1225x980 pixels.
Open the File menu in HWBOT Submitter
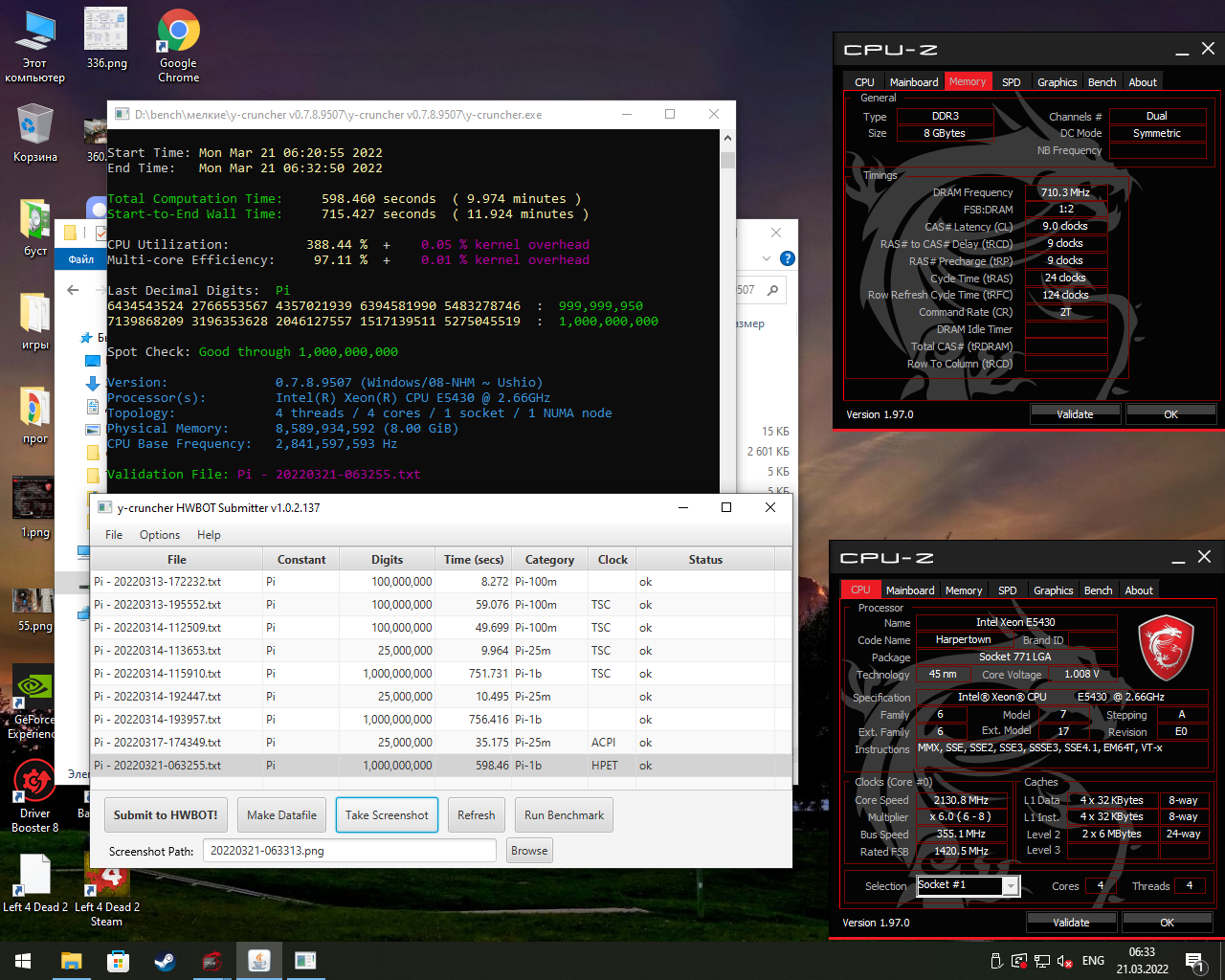(x=114, y=535)
